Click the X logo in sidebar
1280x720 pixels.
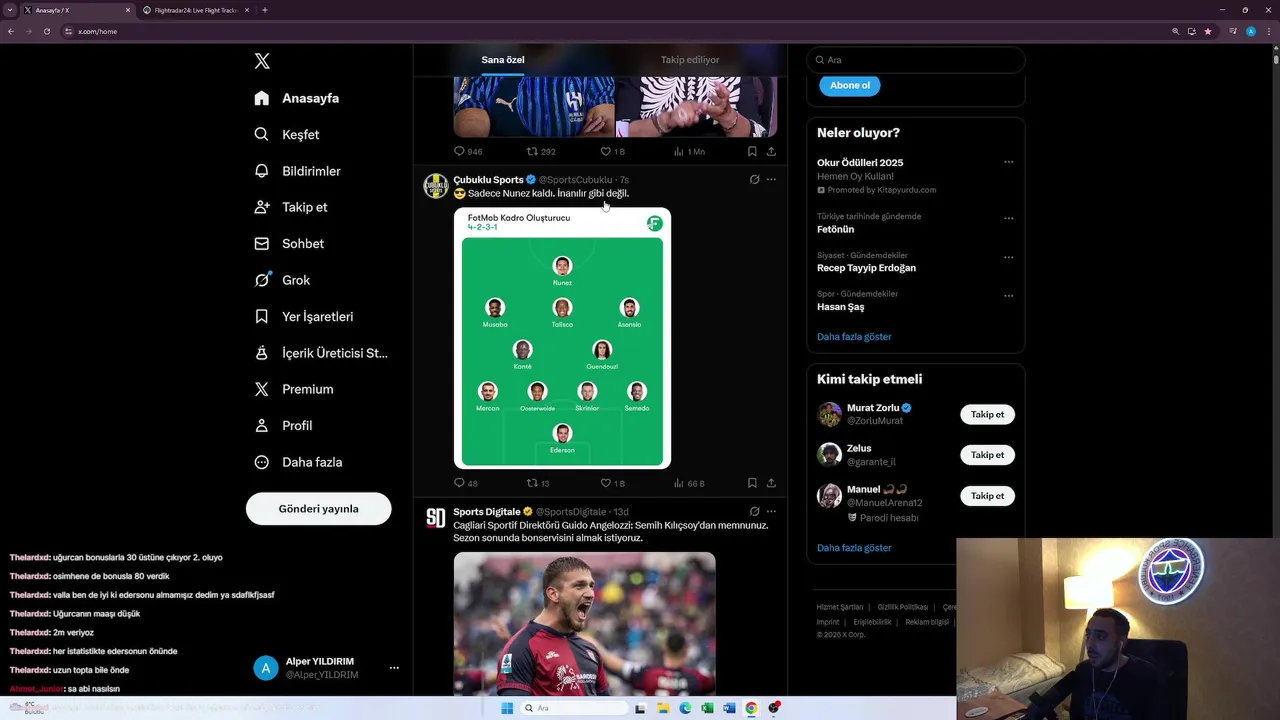pyautogui.click(x=262, y=61)
